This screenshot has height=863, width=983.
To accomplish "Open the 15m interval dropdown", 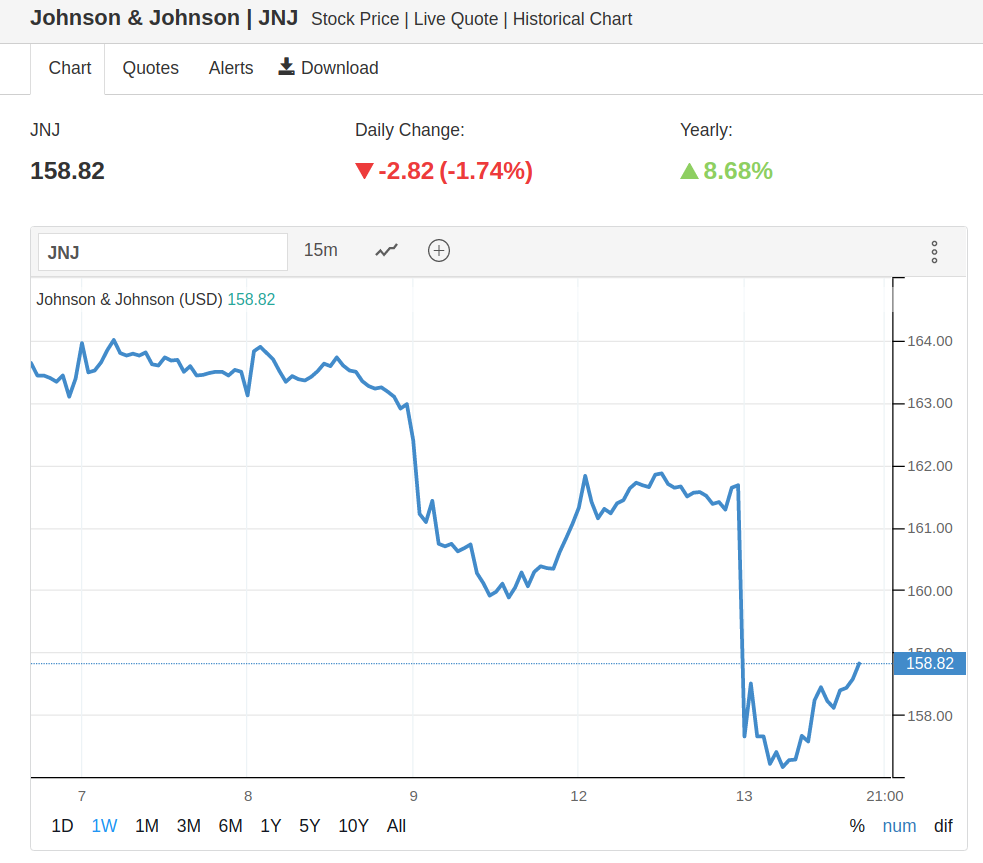I will (x=320, y=250).
